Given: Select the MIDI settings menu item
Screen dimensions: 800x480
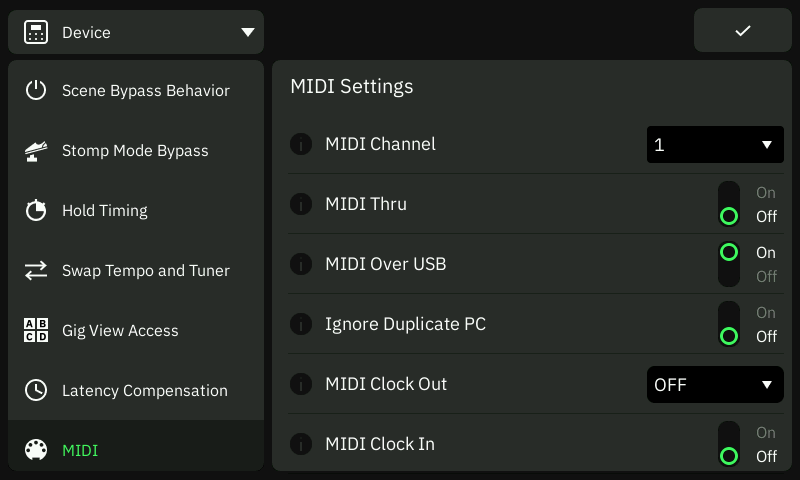Looking at the screenshot, I should tap(136, 445).
